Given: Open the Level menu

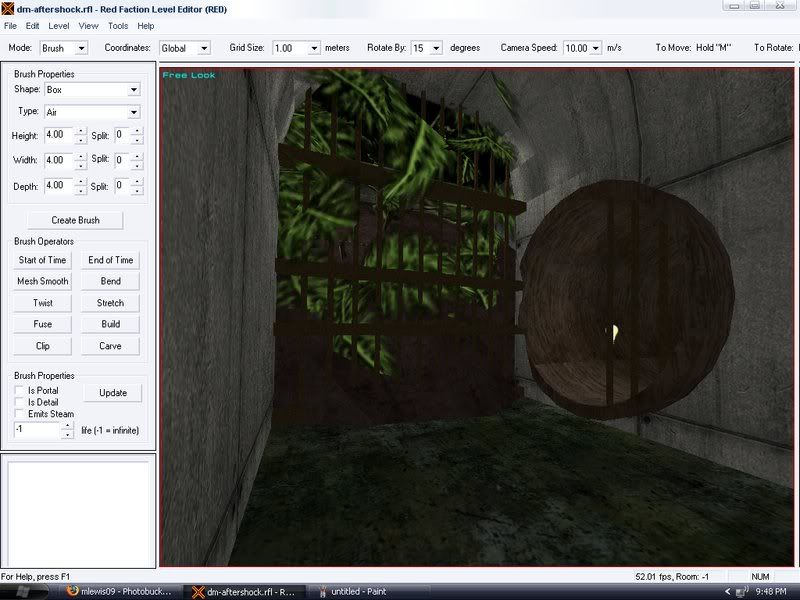Looking at the screenshot, I should pyautogui.click(x=59, y=26).
